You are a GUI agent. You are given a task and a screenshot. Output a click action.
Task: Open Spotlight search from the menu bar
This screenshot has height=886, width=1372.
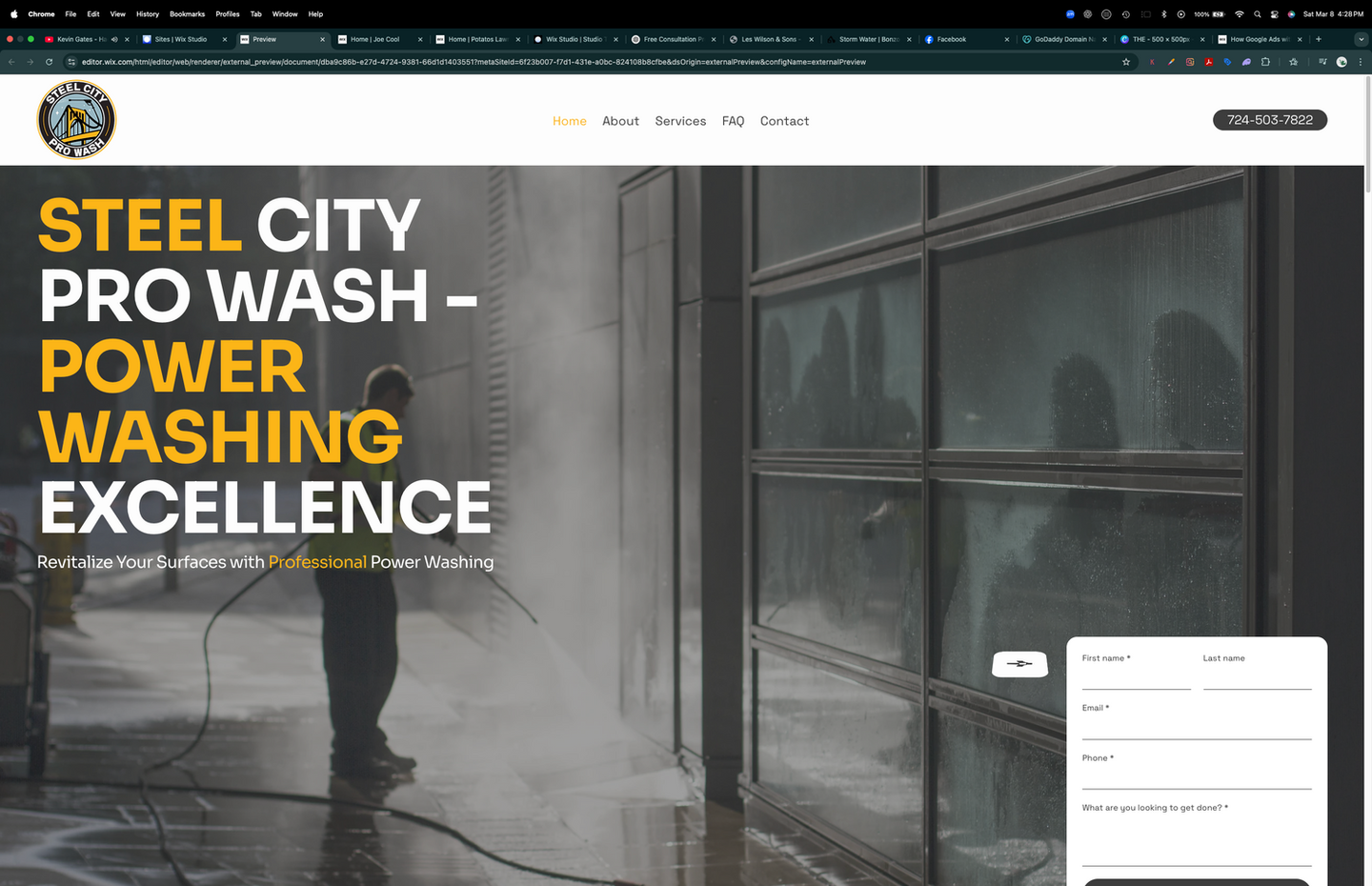pyautogui.click(x=1257, y=14)
